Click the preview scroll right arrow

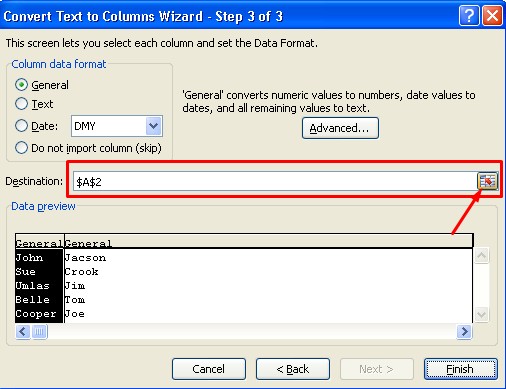tap(464, 332)
